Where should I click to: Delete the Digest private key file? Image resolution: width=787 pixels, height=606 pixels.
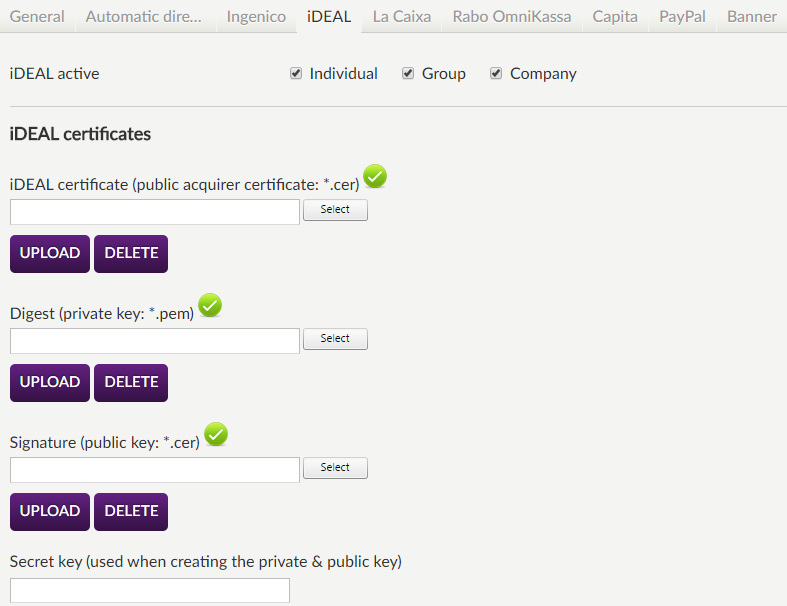click(x=131, y=383)
